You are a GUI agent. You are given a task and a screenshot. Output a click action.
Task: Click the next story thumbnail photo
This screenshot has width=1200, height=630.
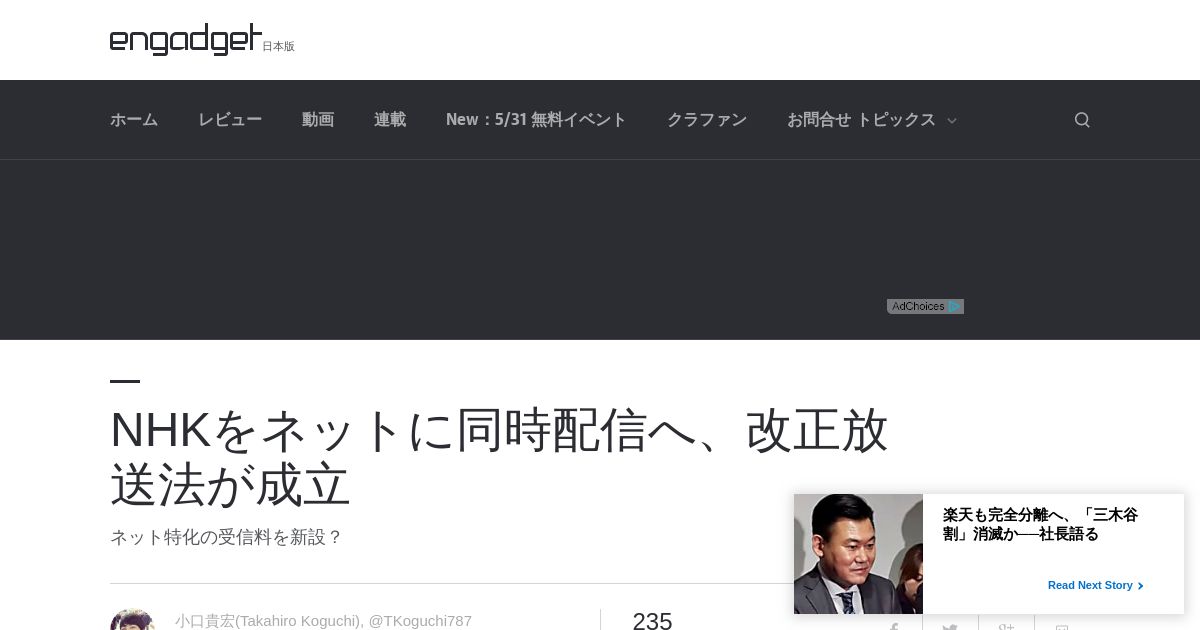click(858, 554)
